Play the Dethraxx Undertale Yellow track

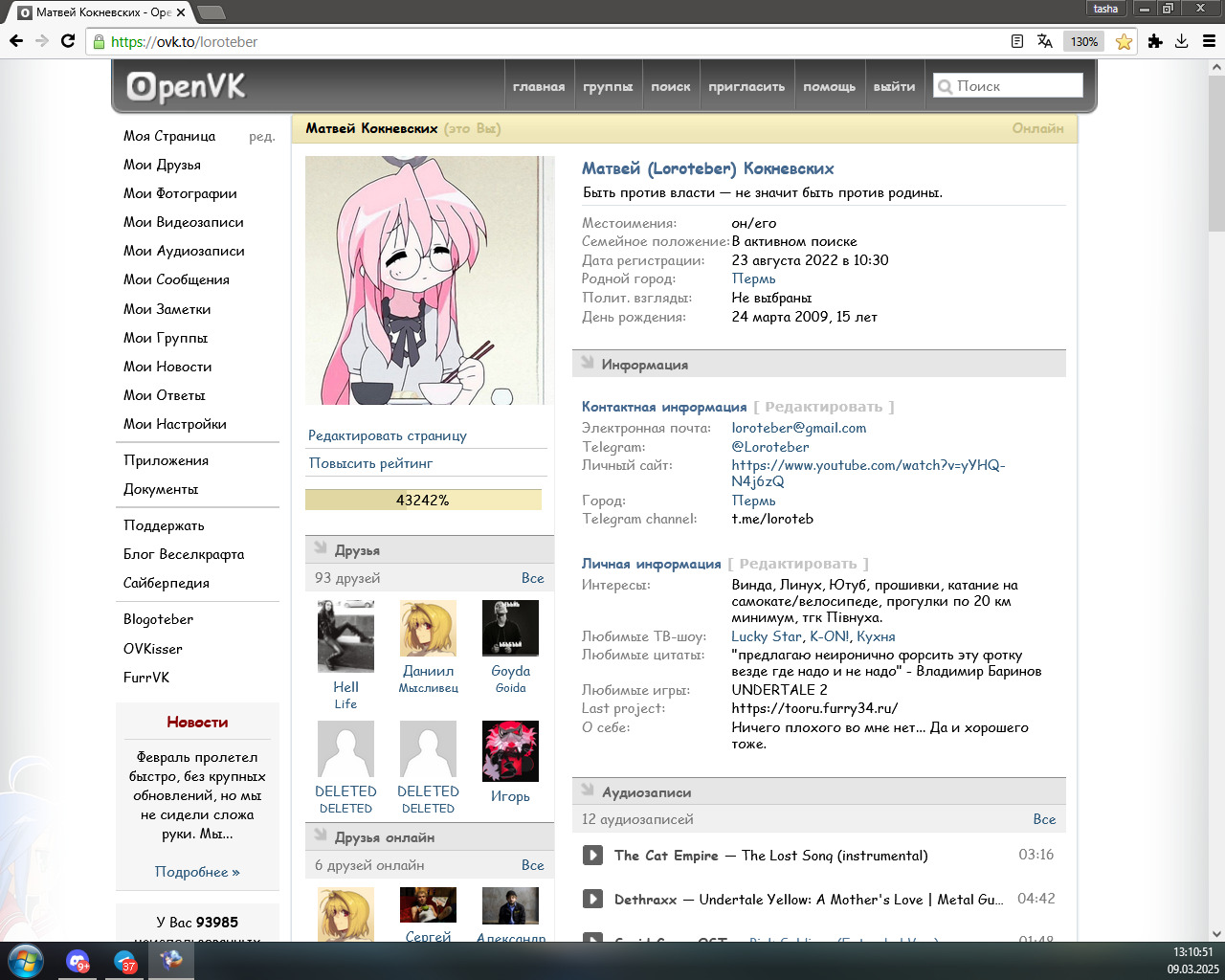click(593, 899)
